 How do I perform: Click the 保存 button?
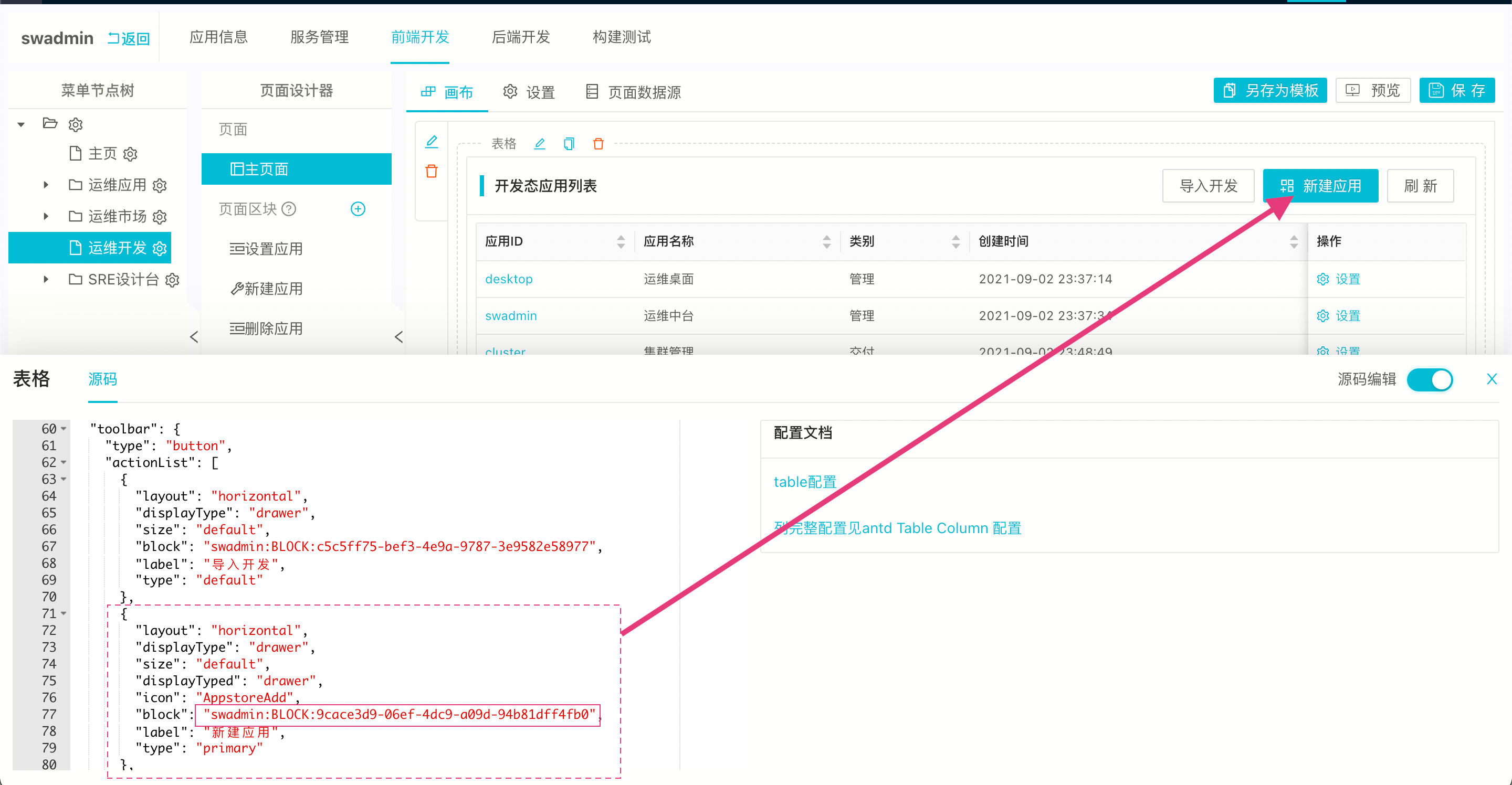coord(1457,90)
